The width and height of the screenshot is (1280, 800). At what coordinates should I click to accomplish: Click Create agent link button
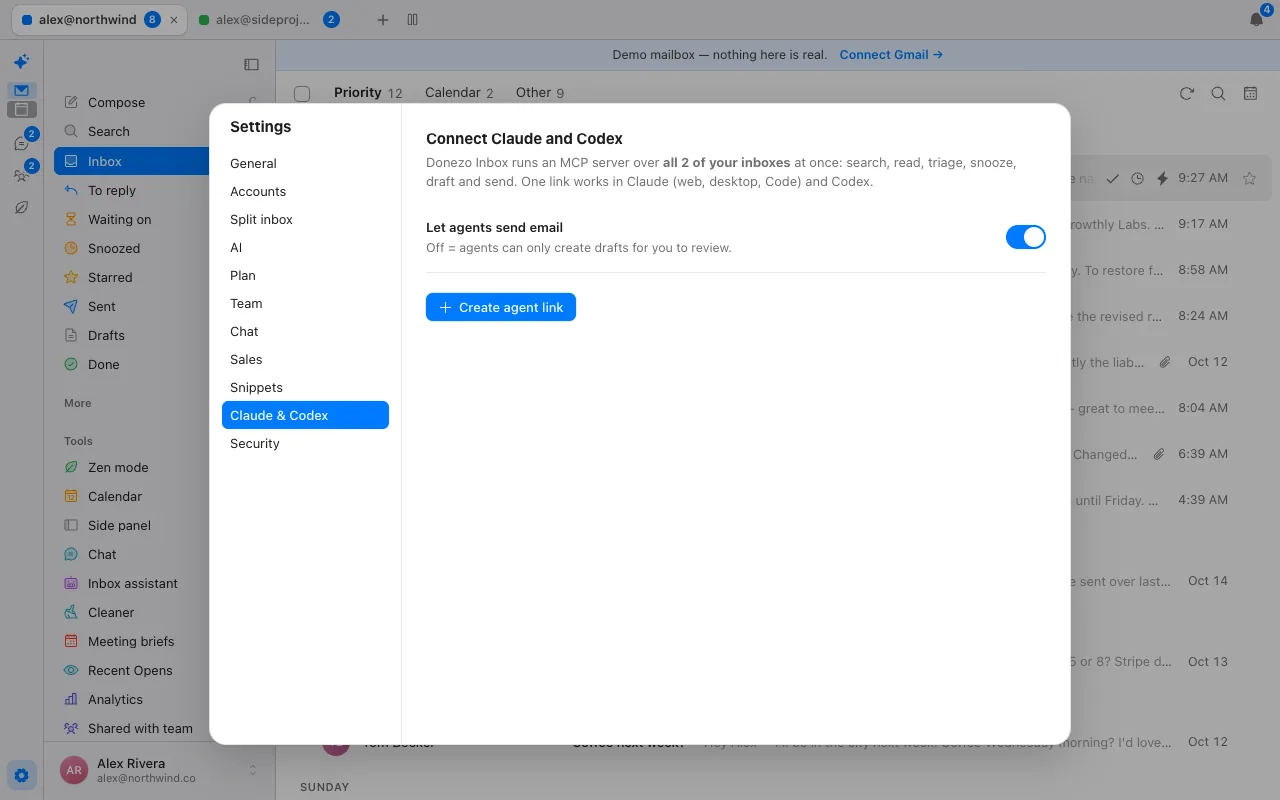point(501,307)
